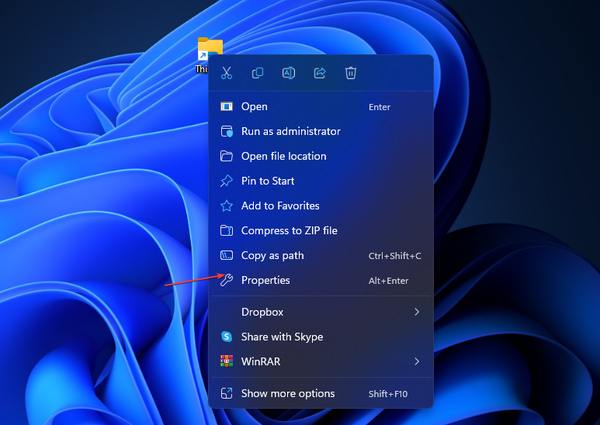
Task: Click the WinRAR books icon
Action: coord(227,361)
